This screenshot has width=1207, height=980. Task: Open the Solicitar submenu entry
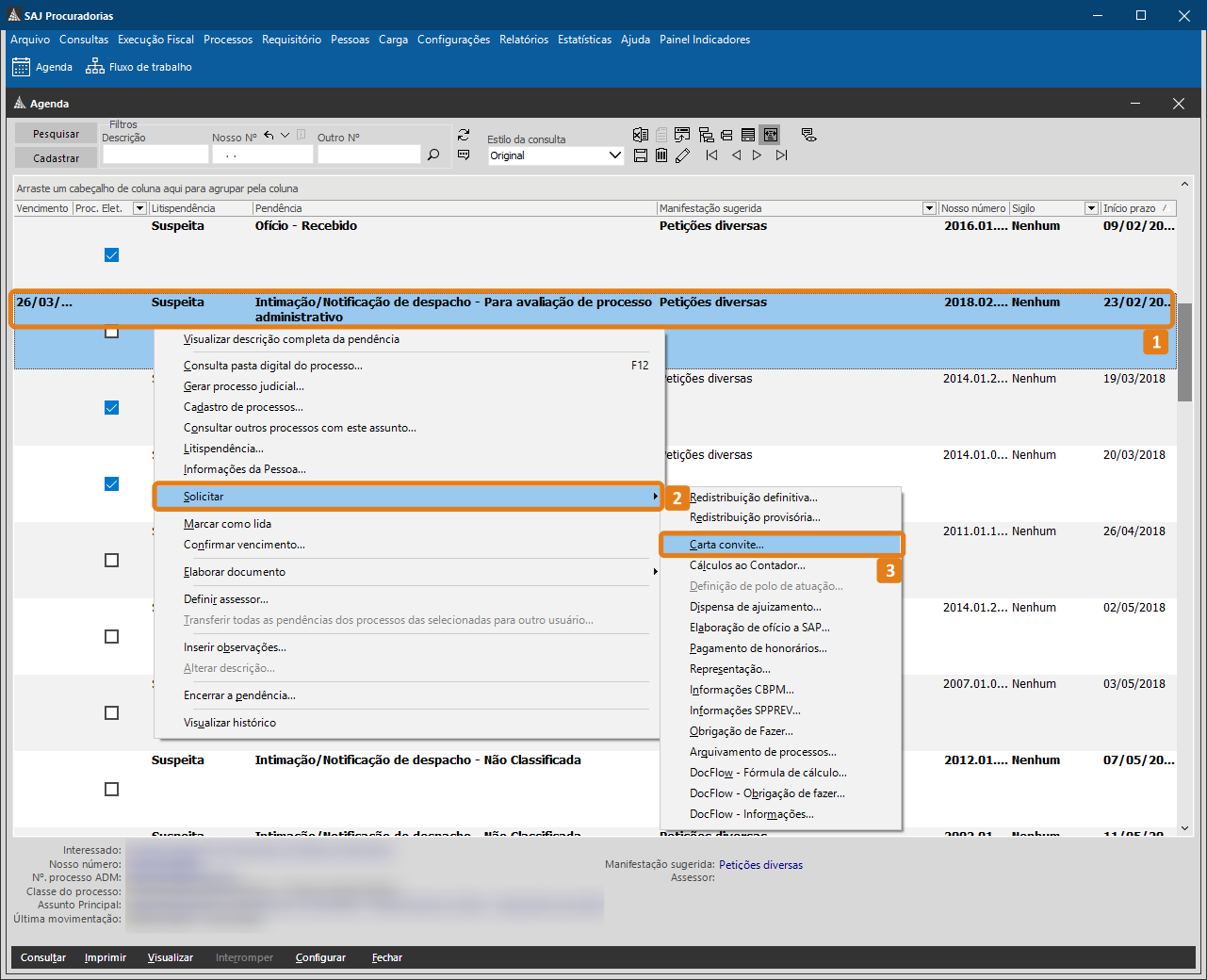point(409,497)
